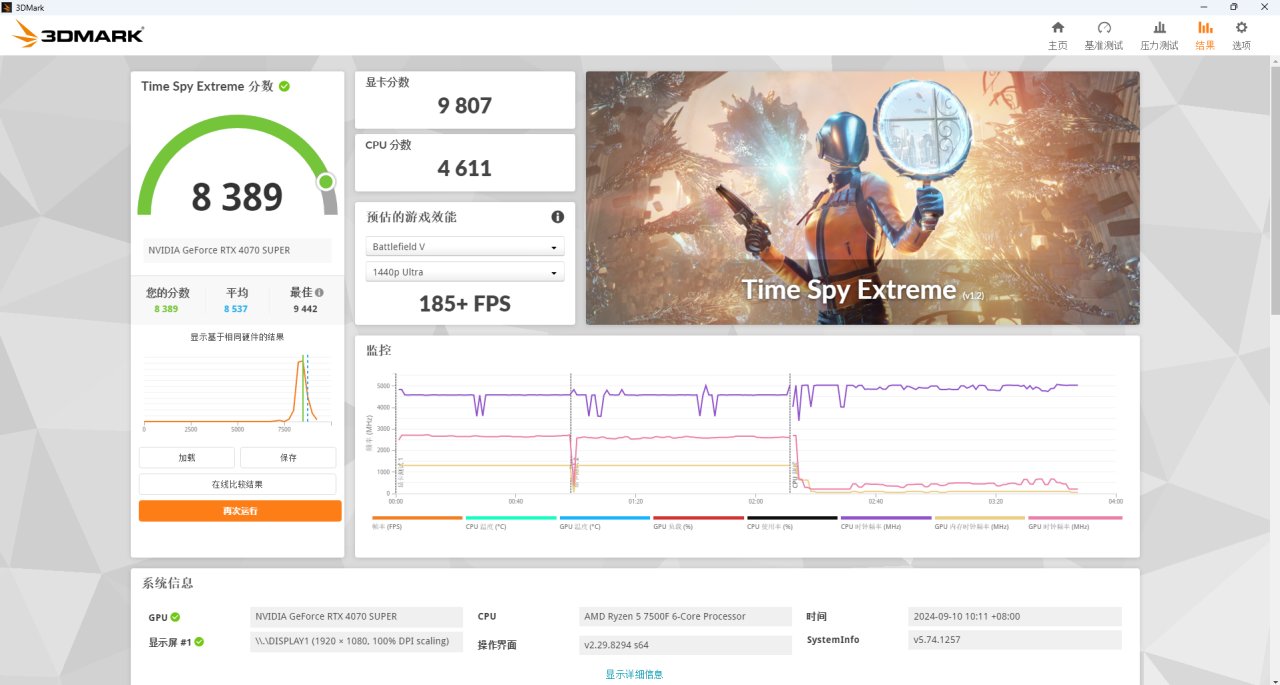
Task: Click NVIDIA GeForce RTX 4070 SUPER under gauge
Action: click(x=237, y=250)
